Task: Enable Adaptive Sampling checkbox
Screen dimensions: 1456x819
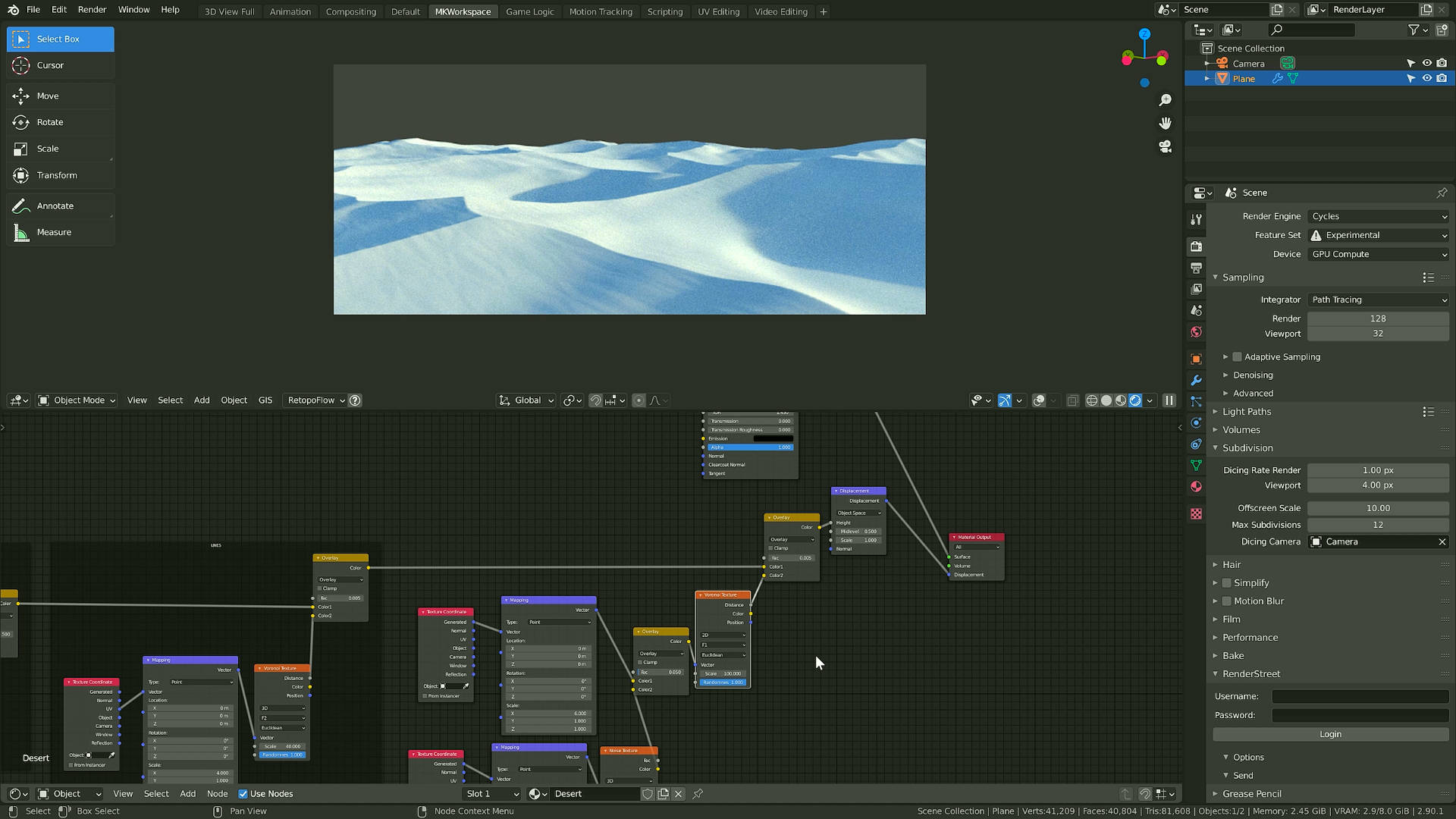Action: pos(1237,357)
